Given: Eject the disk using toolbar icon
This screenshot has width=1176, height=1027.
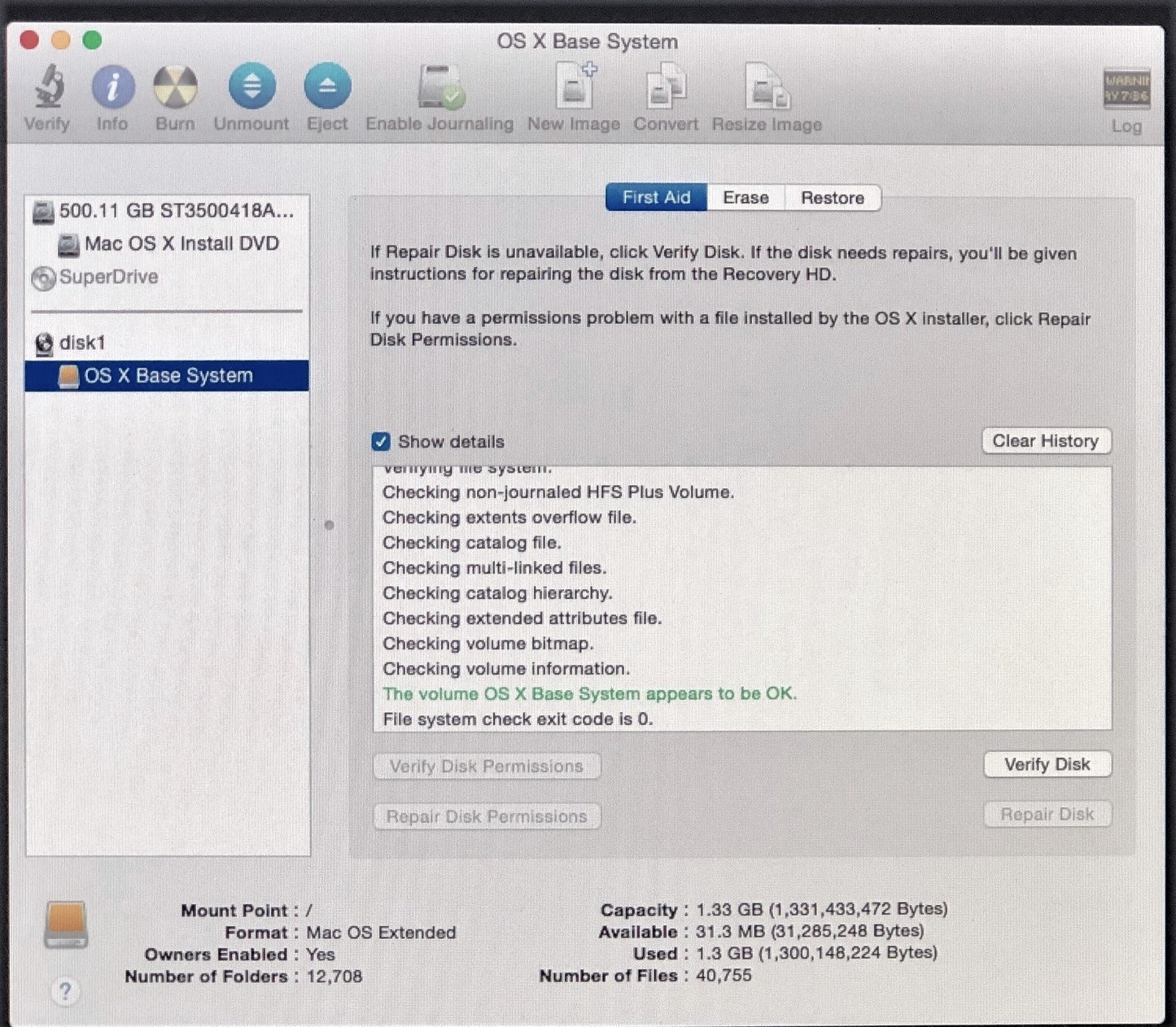Looking at the screenshot, I should coord(327,86).
